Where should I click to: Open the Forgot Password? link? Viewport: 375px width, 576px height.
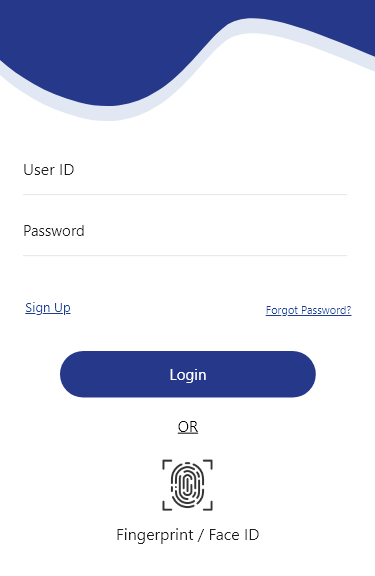[309, 310]
